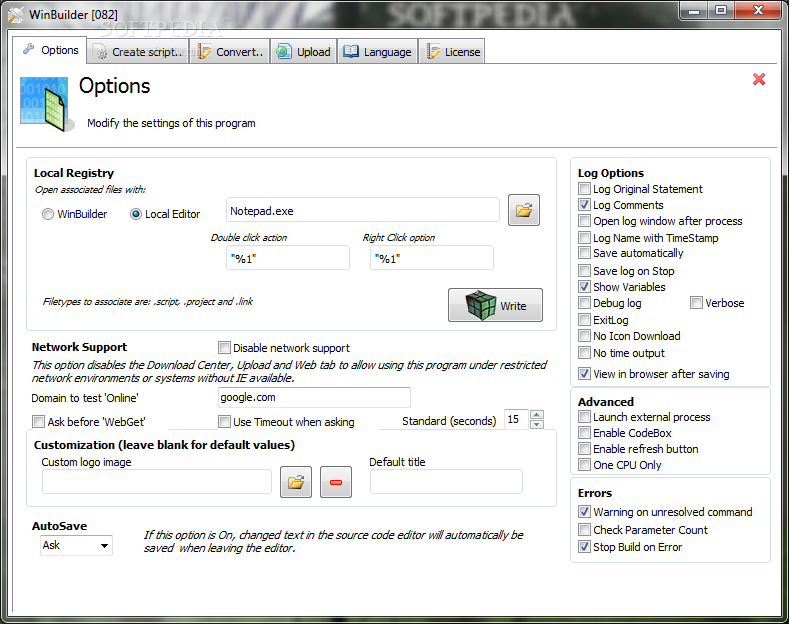Close the Options panel with red X
The image size is (789, 624).
point(759,79)
